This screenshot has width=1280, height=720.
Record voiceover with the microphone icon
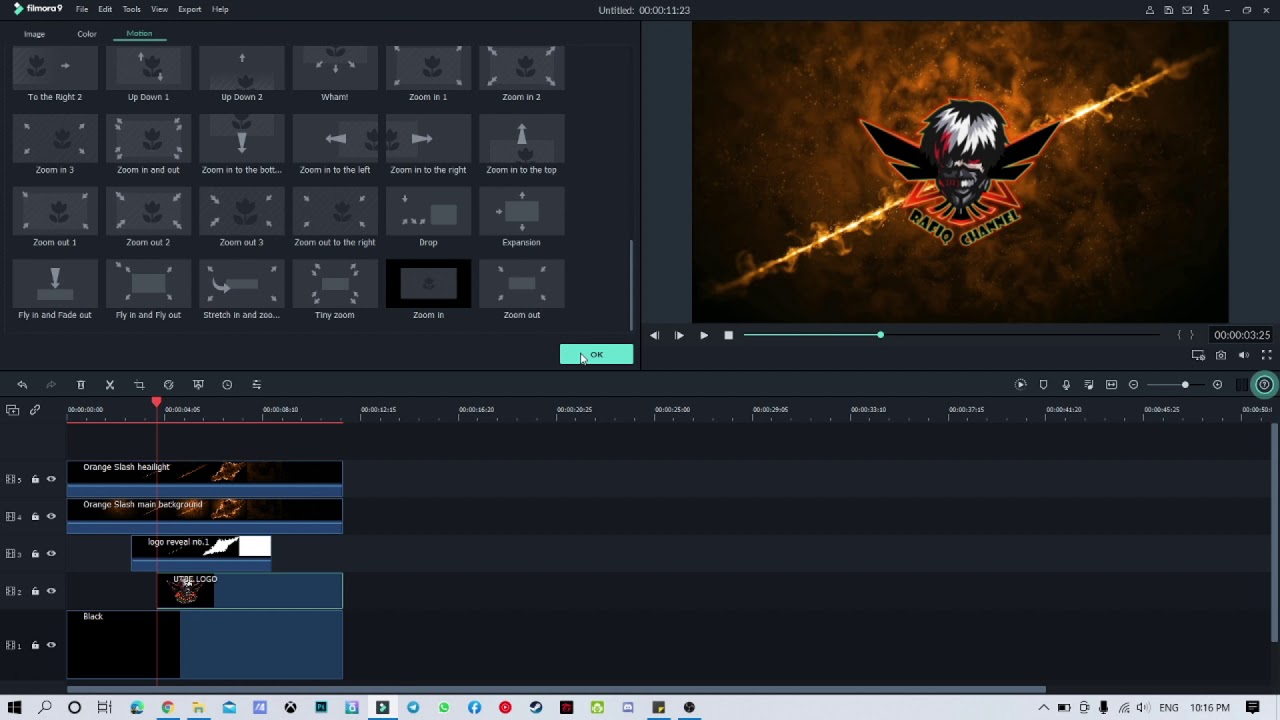pyautogui.click(x=1066, y=385)
